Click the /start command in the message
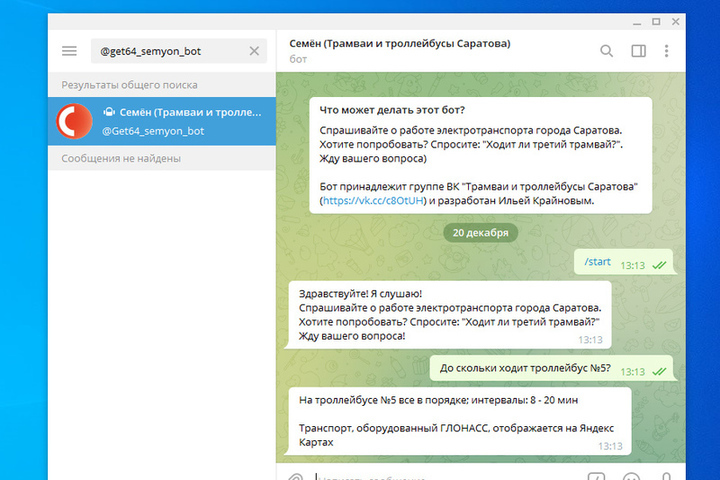This screenshot has width=720, height=480. point(597,262)
